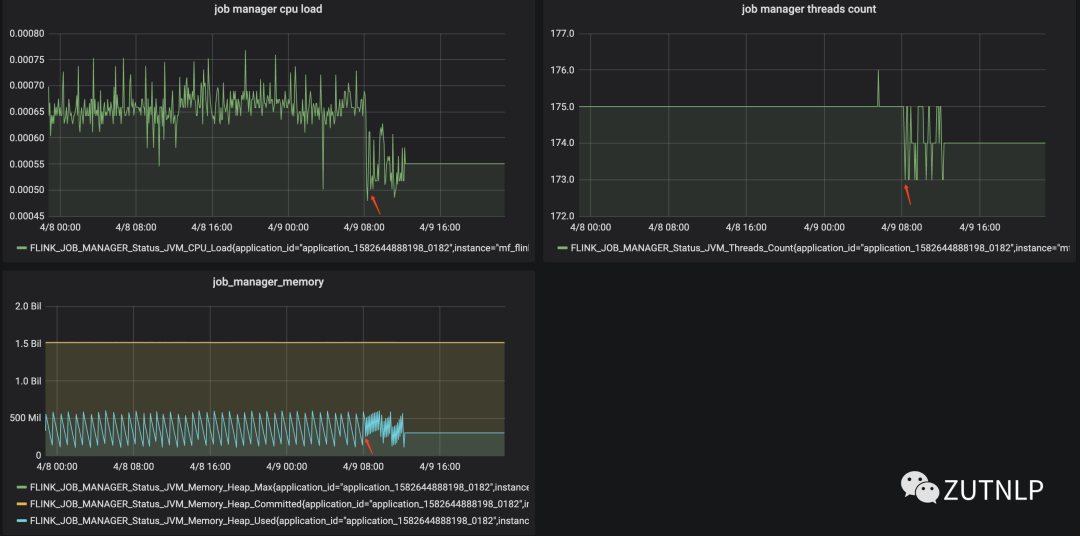The image size is (1080, 536).
Task: Click the red arrow on the cpu load chart
Action: [375, 205]
